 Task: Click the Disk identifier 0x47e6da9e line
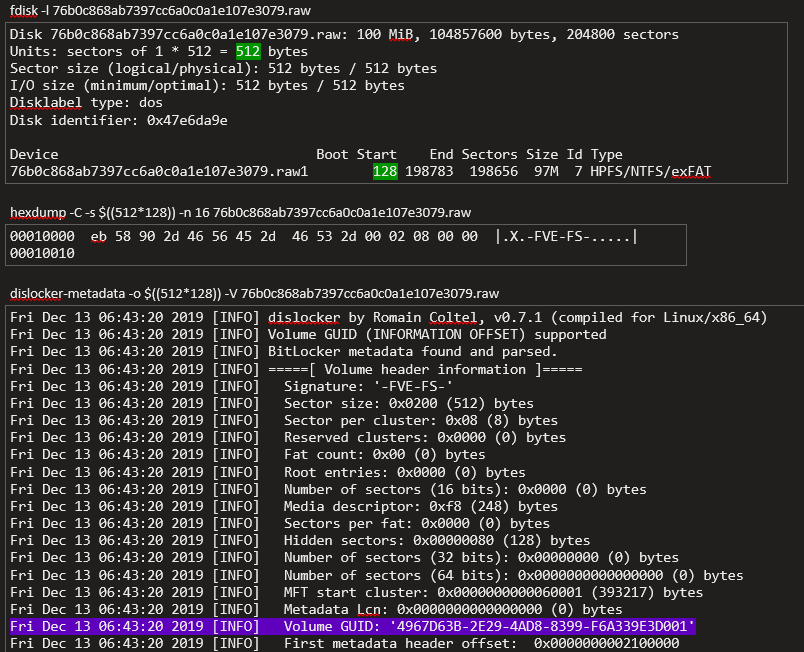click(x=118, y=121)
